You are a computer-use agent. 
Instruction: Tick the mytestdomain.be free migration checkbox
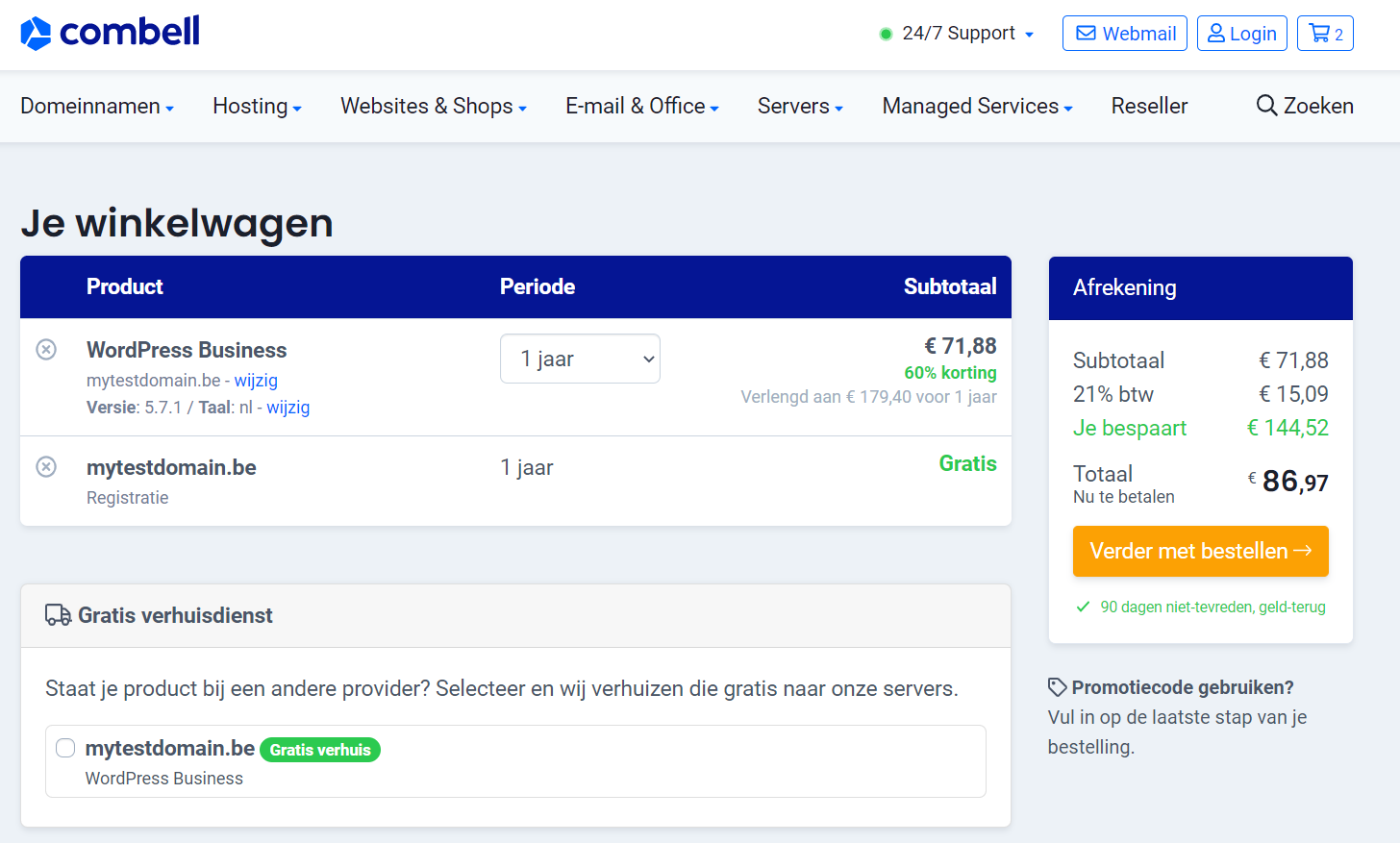tap(65, 748)
